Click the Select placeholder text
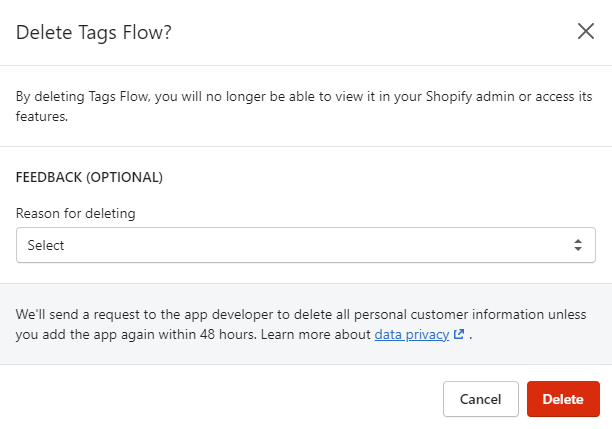The image size is (612, 429). coord(46,245)
